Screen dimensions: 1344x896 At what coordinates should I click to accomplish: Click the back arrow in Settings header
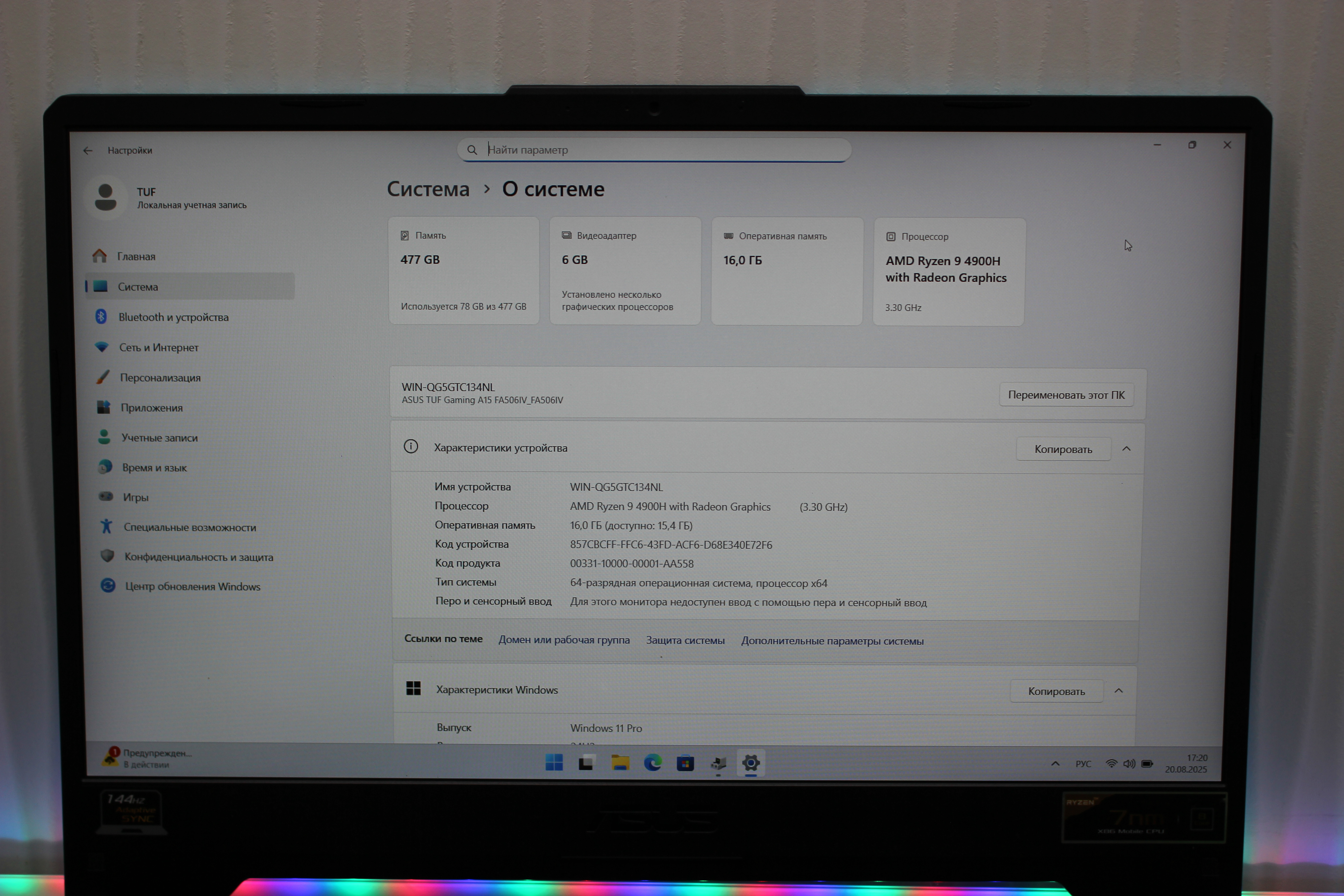(x=87, y=150)
